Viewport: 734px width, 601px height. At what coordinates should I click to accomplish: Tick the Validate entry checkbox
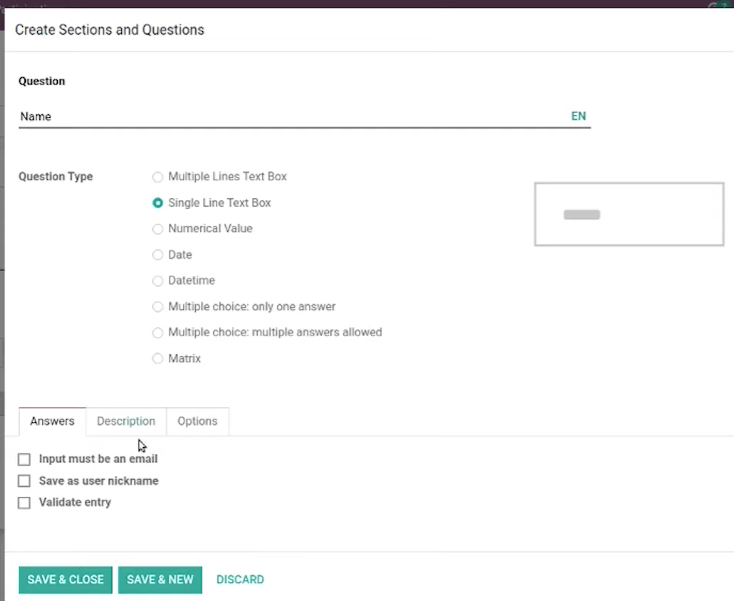tap(24, 503)
